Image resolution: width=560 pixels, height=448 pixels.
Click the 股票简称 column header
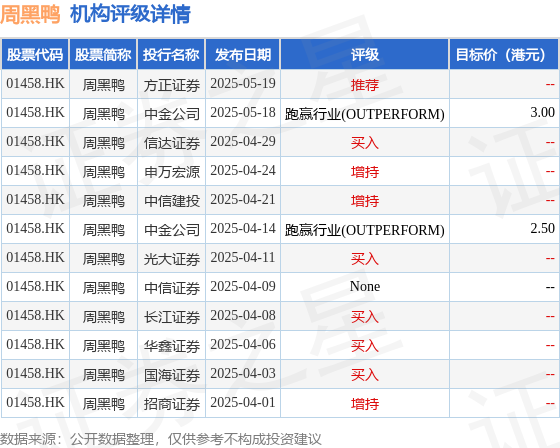(x=103, y=54)
